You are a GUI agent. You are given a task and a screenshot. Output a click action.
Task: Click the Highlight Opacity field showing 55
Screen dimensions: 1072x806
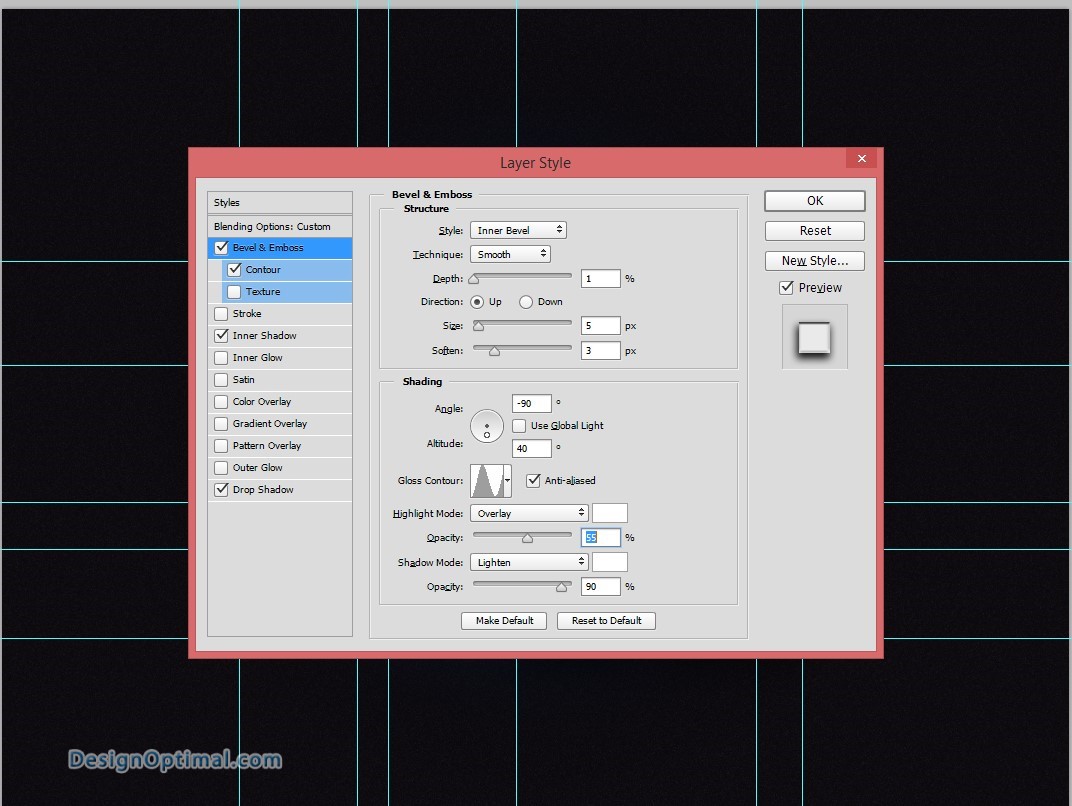pyautogui.click(x=600, y=538)
